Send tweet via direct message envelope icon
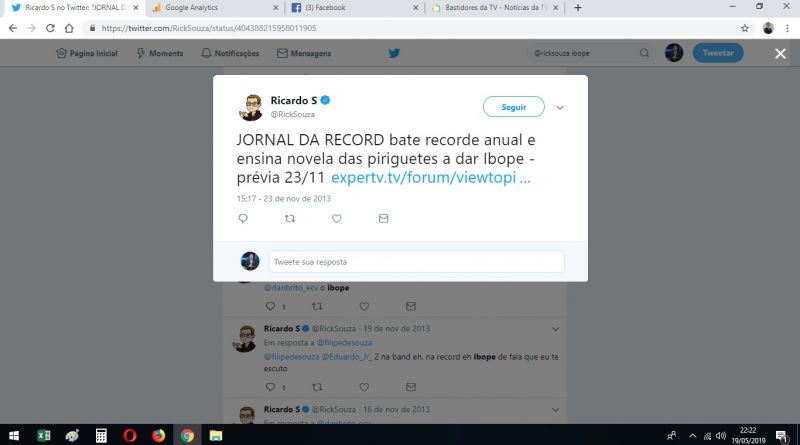The width and height of the screenshot is (800, 445). (x=383, y=218)
